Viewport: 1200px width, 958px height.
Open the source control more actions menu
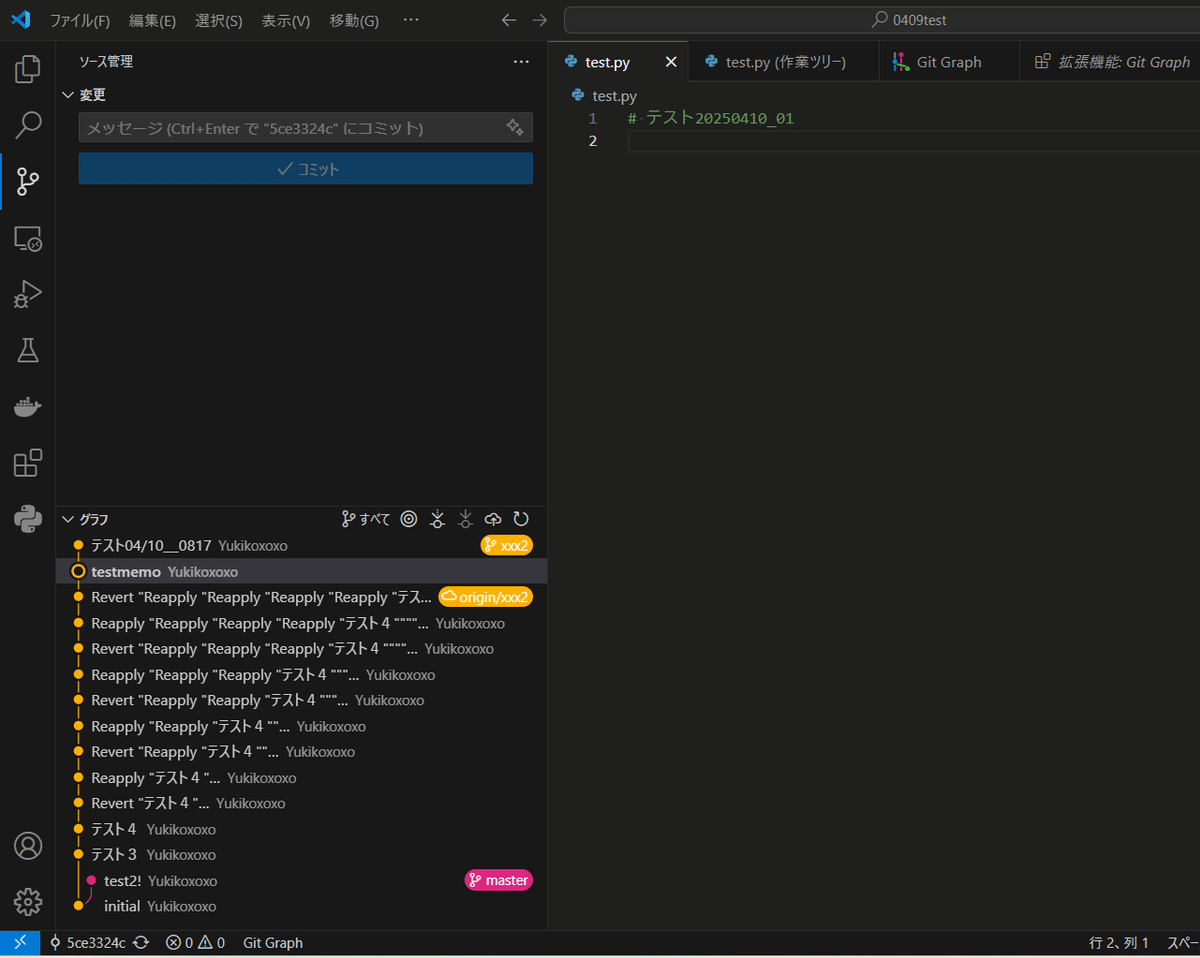[x=521, y=61]
